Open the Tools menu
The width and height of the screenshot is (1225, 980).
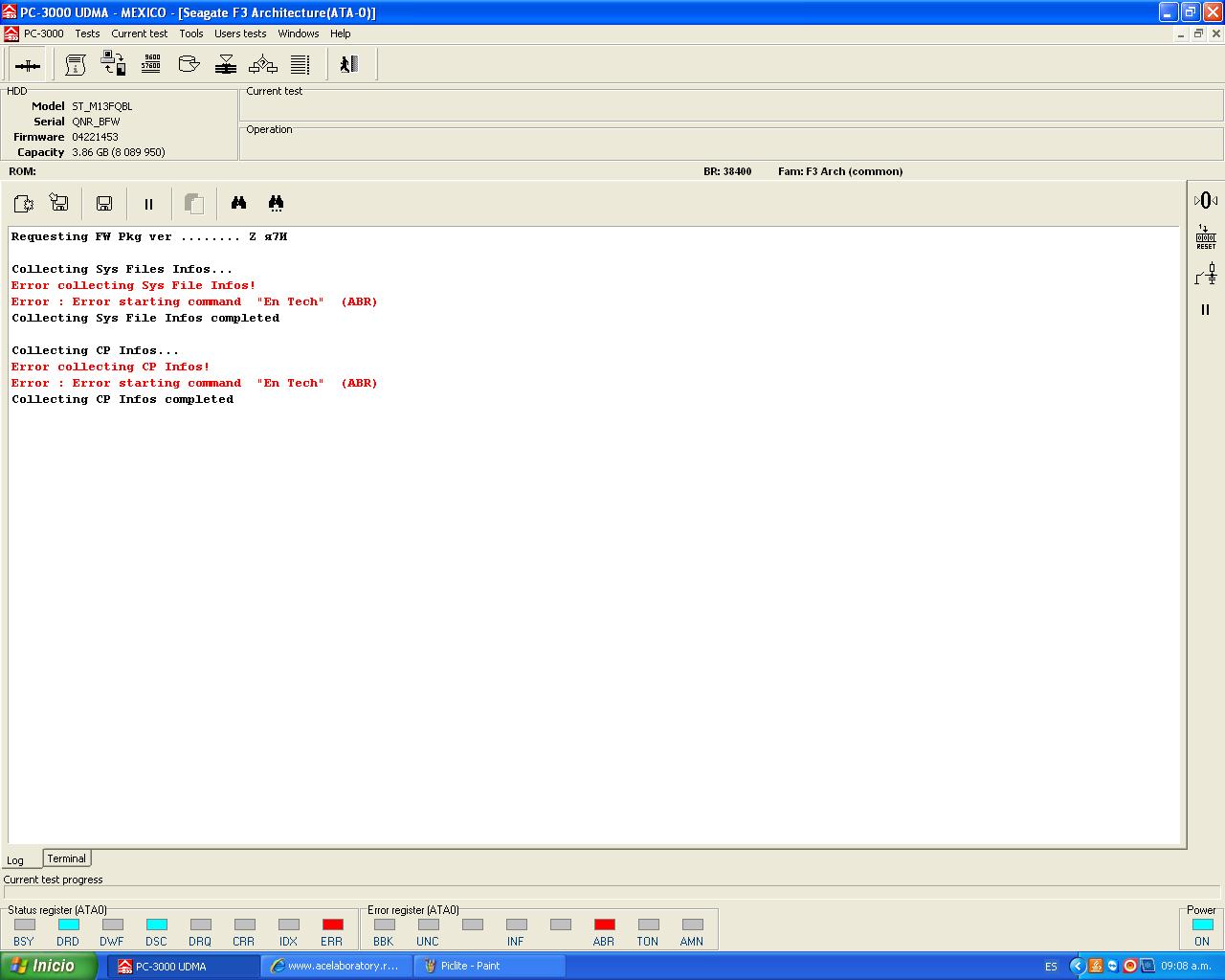pyautogui.click(x=191, y=33)
